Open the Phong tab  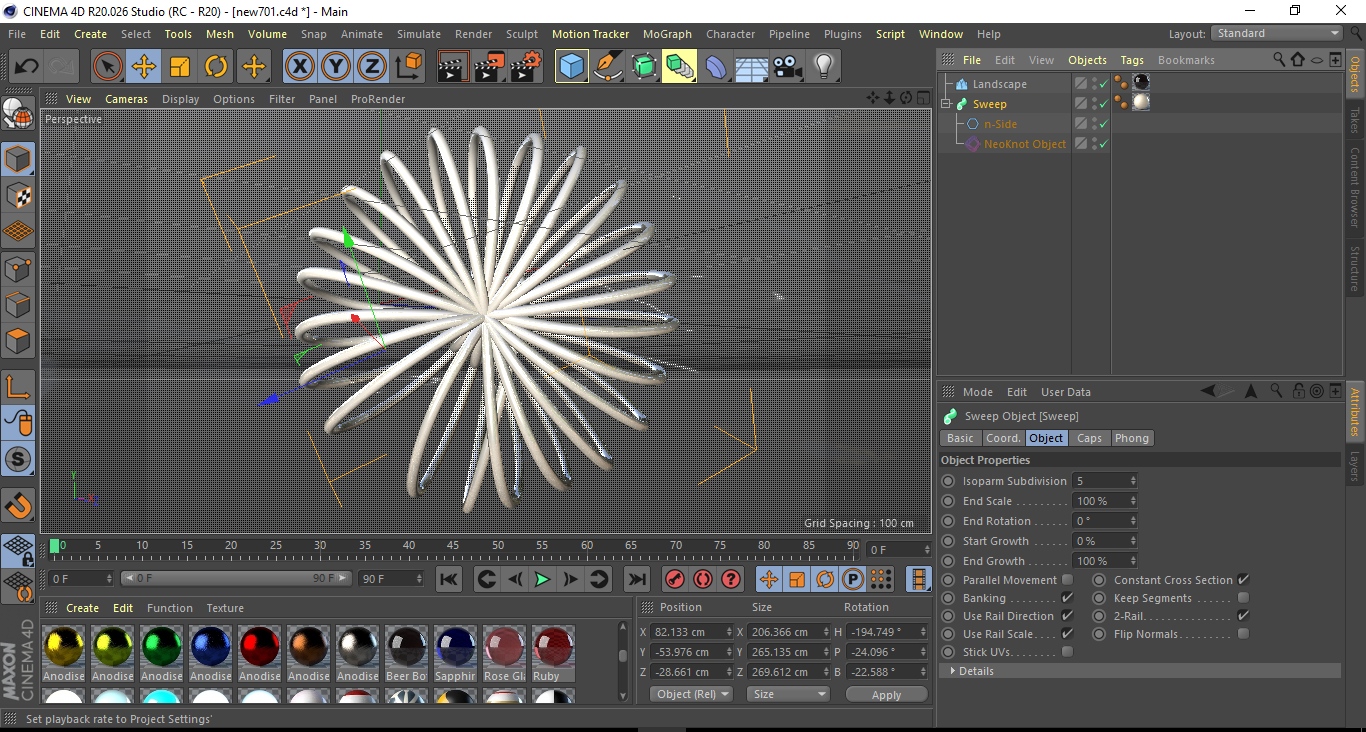tap(1131, 438)
